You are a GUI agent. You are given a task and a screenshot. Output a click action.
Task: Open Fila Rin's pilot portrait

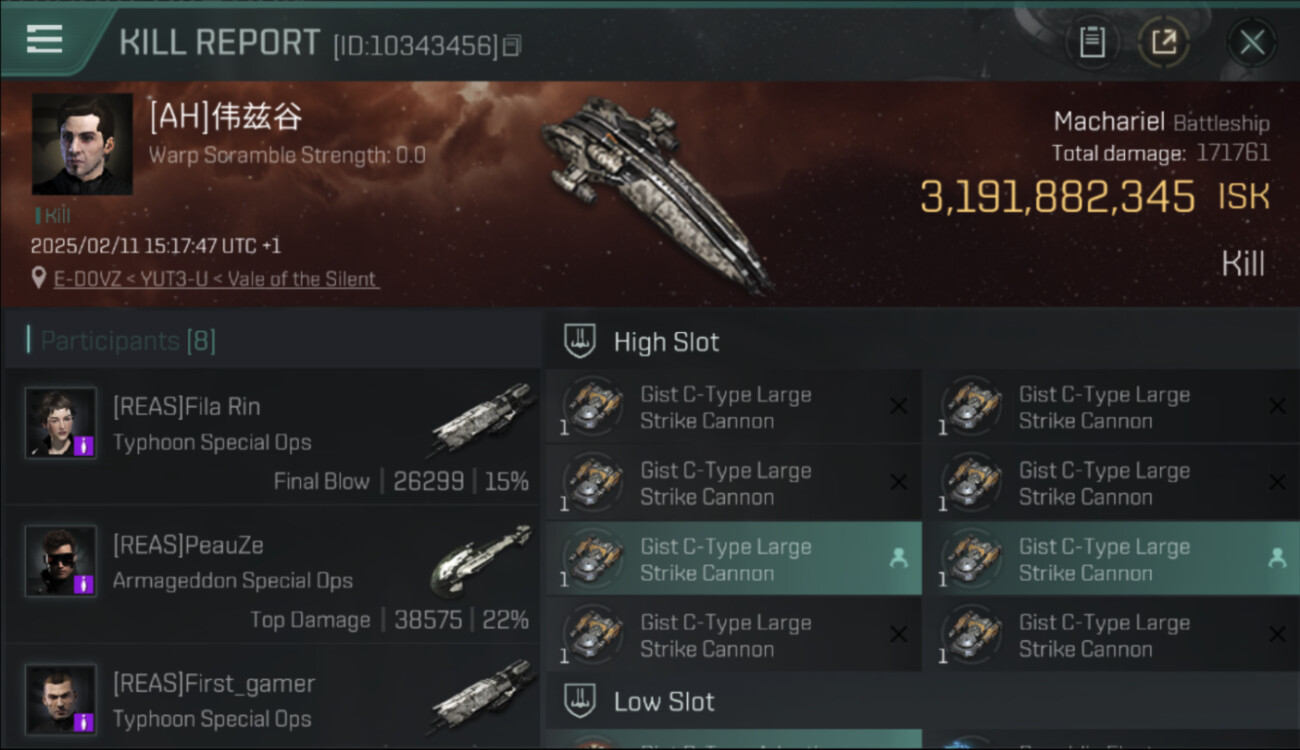point(61,423)
